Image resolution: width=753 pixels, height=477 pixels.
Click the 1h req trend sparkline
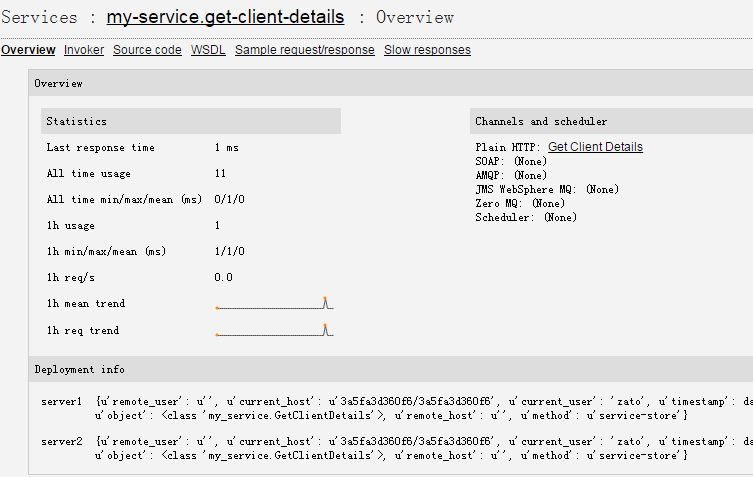pos(274,330)
